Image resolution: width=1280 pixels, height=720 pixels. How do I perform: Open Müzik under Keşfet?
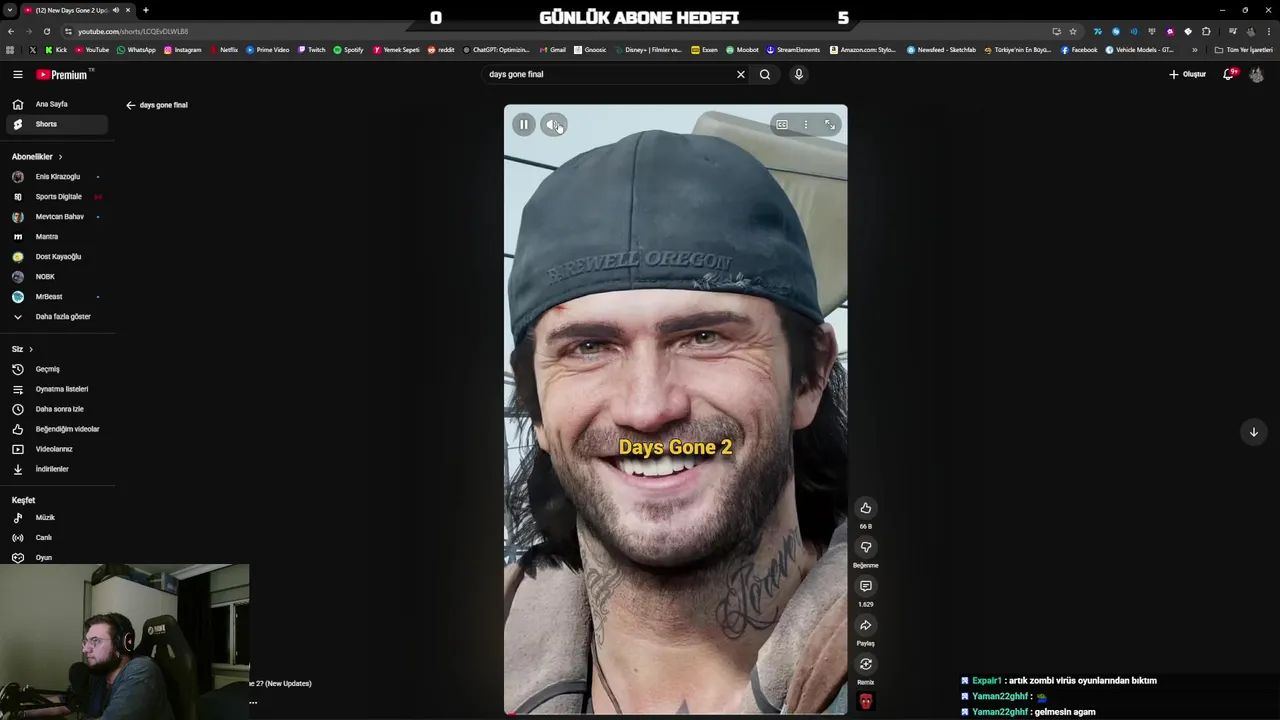55,518
